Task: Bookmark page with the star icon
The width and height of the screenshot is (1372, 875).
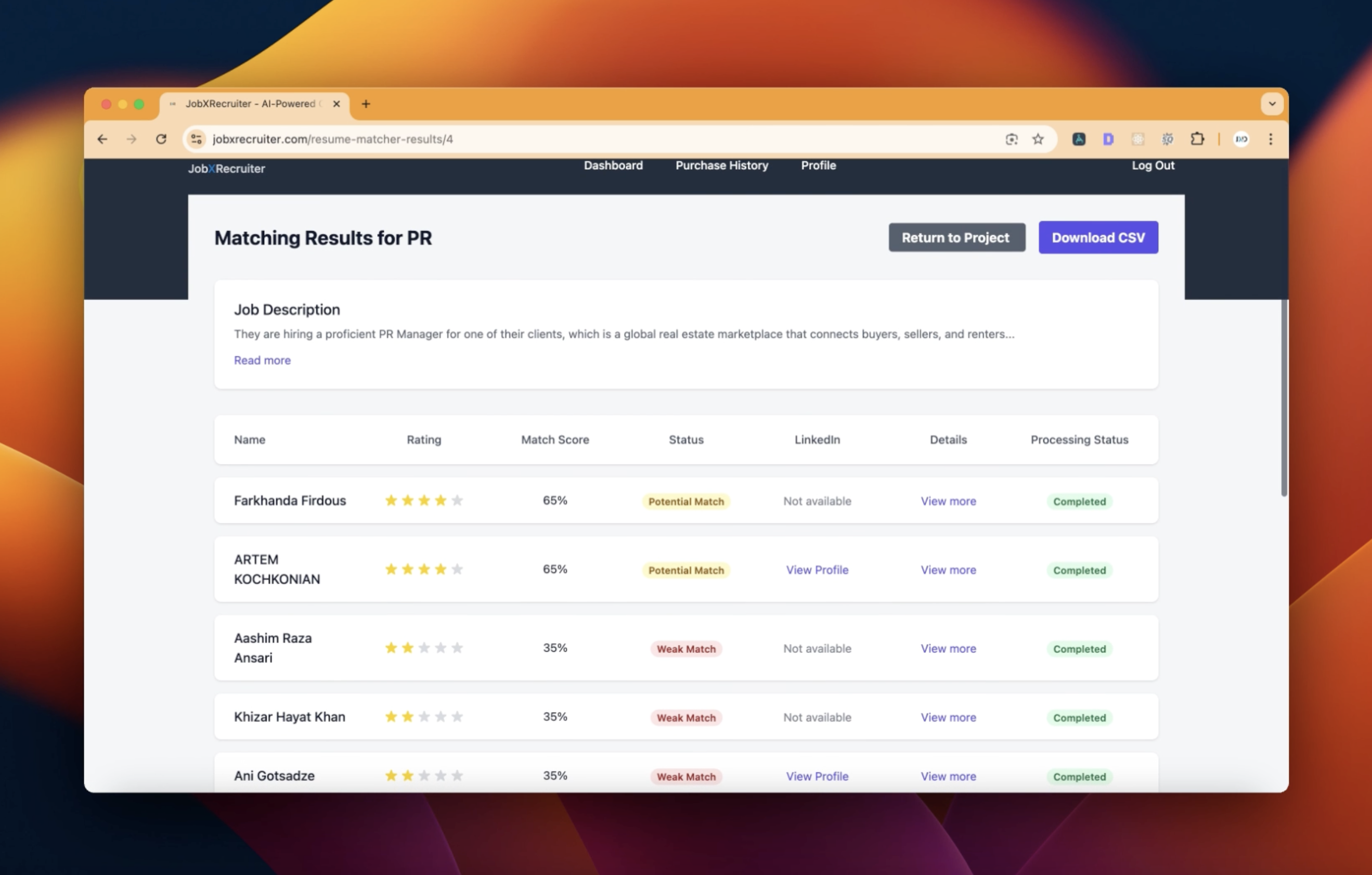Action: pyautogui.click(x=1038, y=139)
